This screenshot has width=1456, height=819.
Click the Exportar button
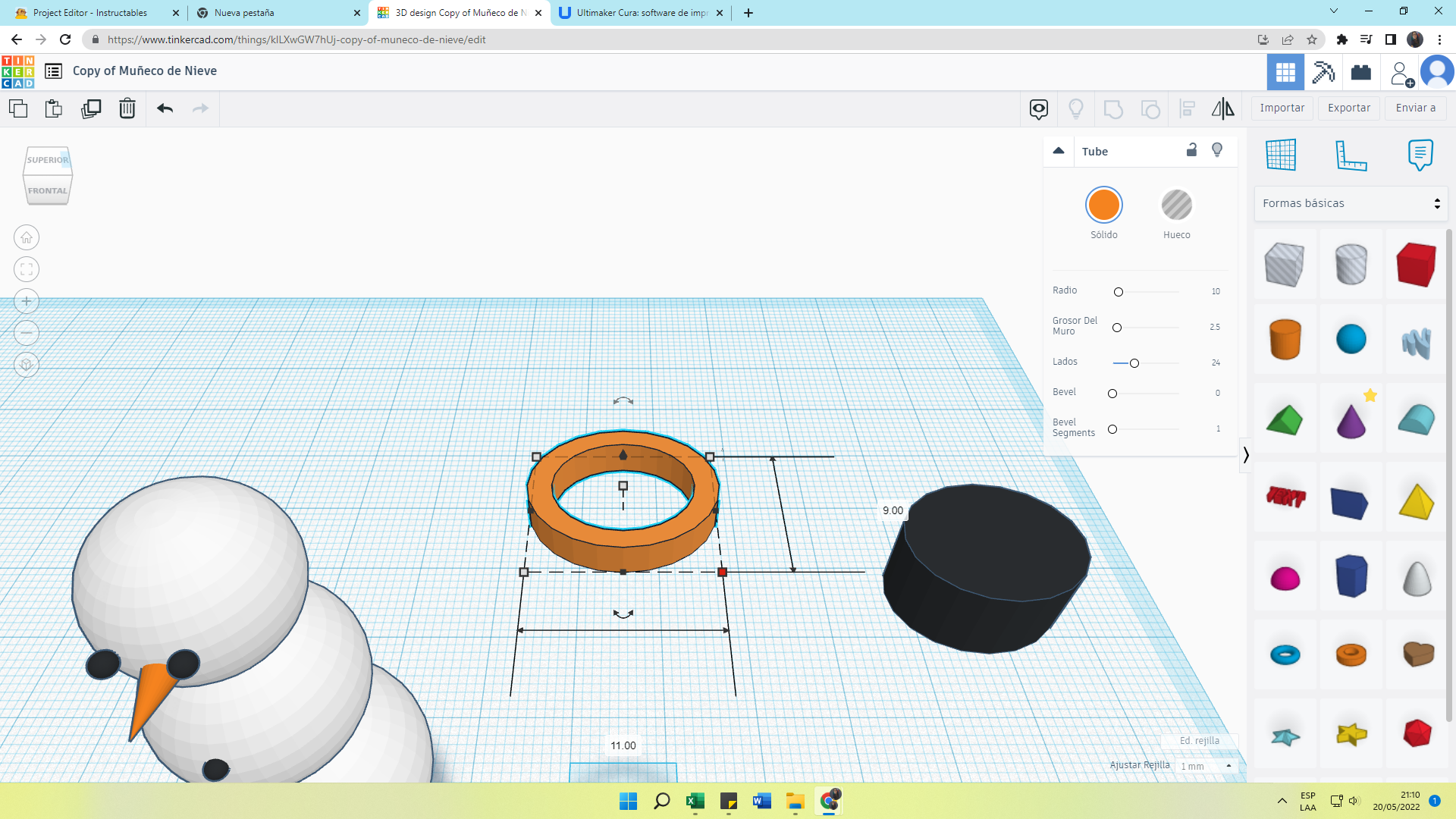[1349, 108]
